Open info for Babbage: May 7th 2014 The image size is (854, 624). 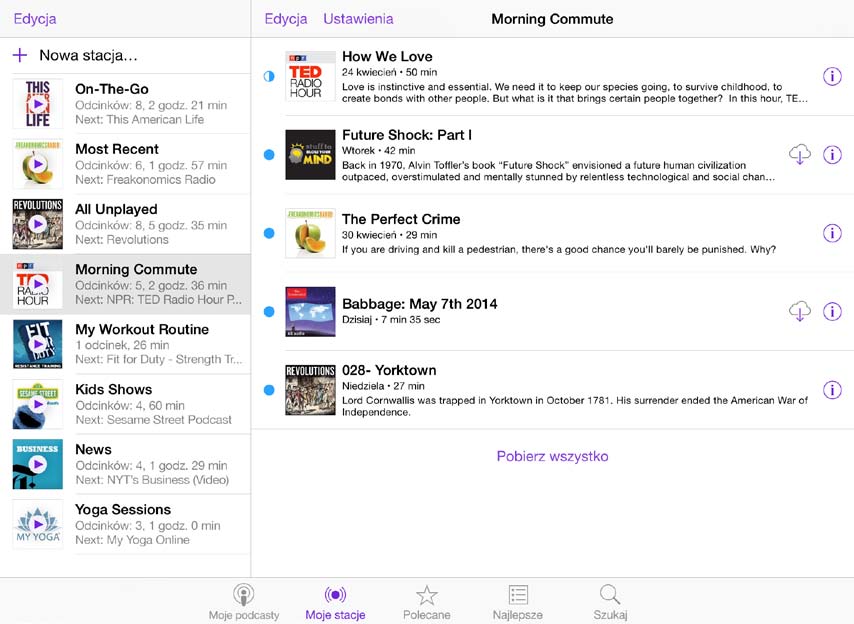click(832, 311)
